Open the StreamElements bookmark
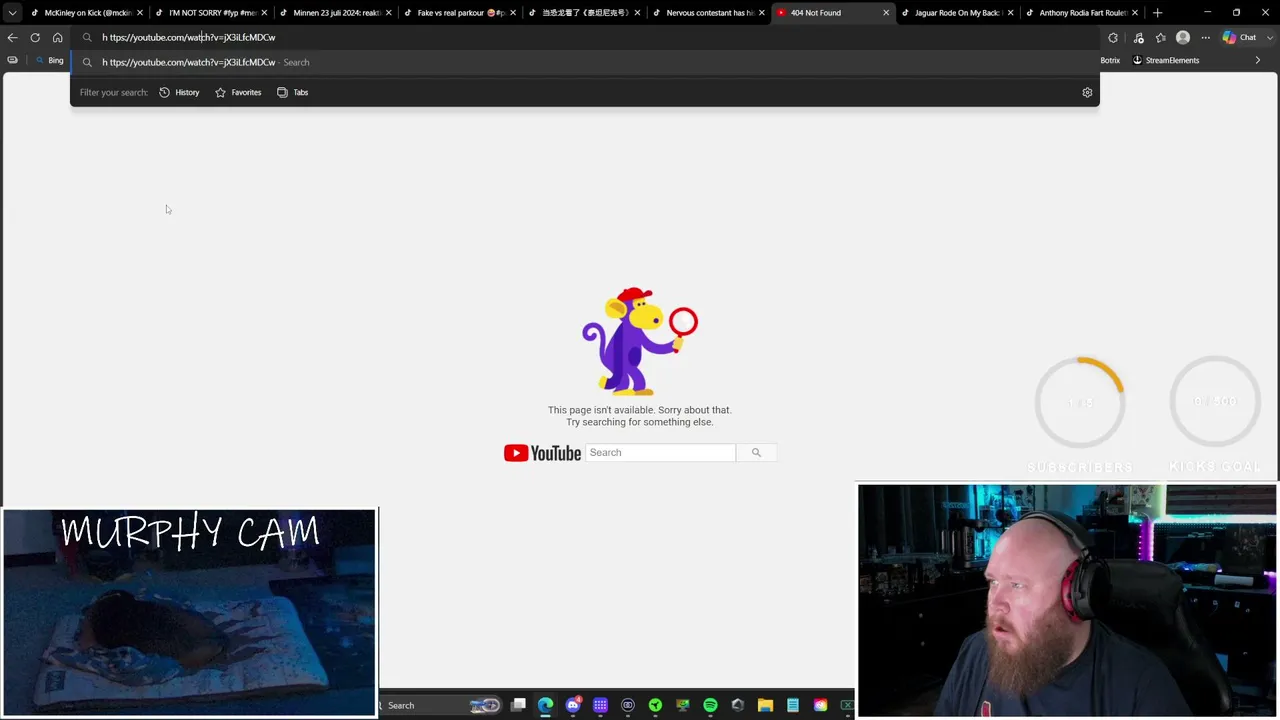This screenshot has height=720, width=1280. (x=1165, y=60)
